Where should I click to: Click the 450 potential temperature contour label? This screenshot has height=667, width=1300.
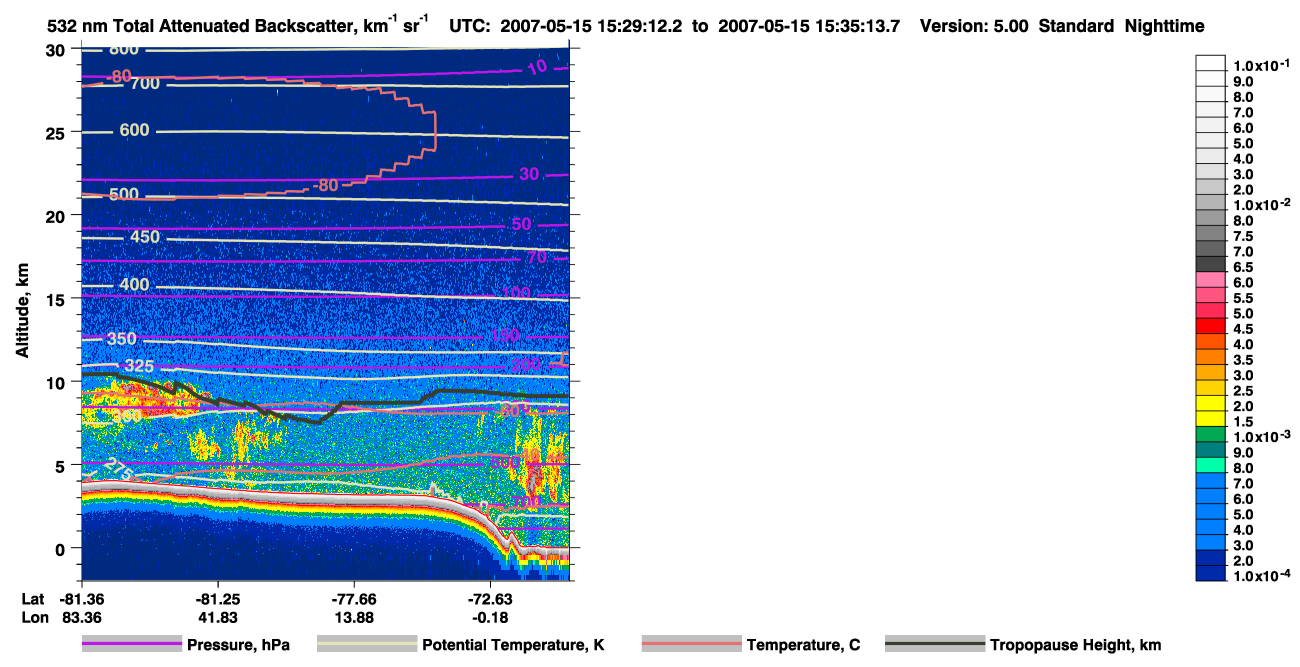pos(145,237)
